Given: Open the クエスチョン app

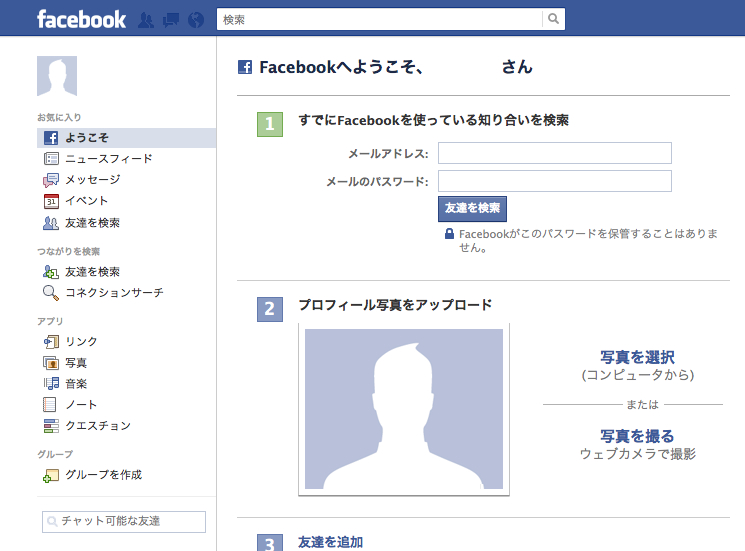Looking at the screenshot, I should [x=98, y=426].
